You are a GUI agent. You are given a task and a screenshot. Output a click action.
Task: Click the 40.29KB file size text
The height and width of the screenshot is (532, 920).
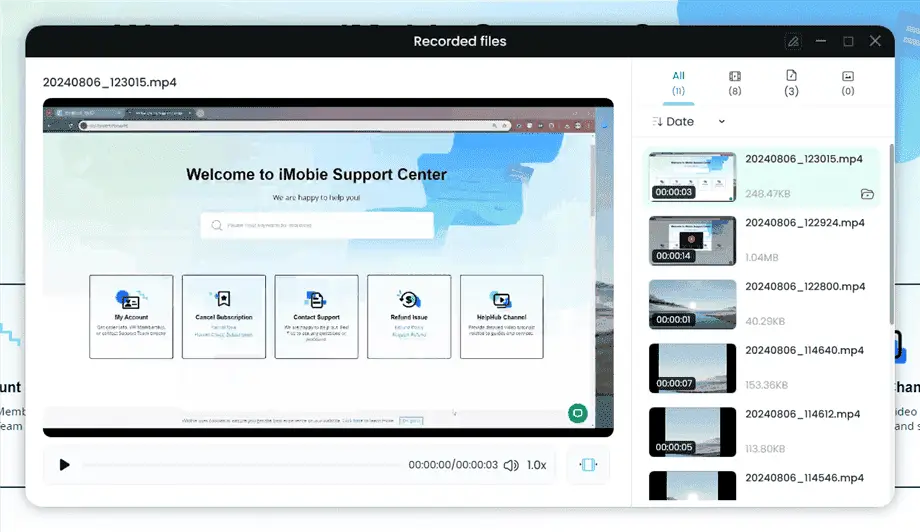click(765, 321)
